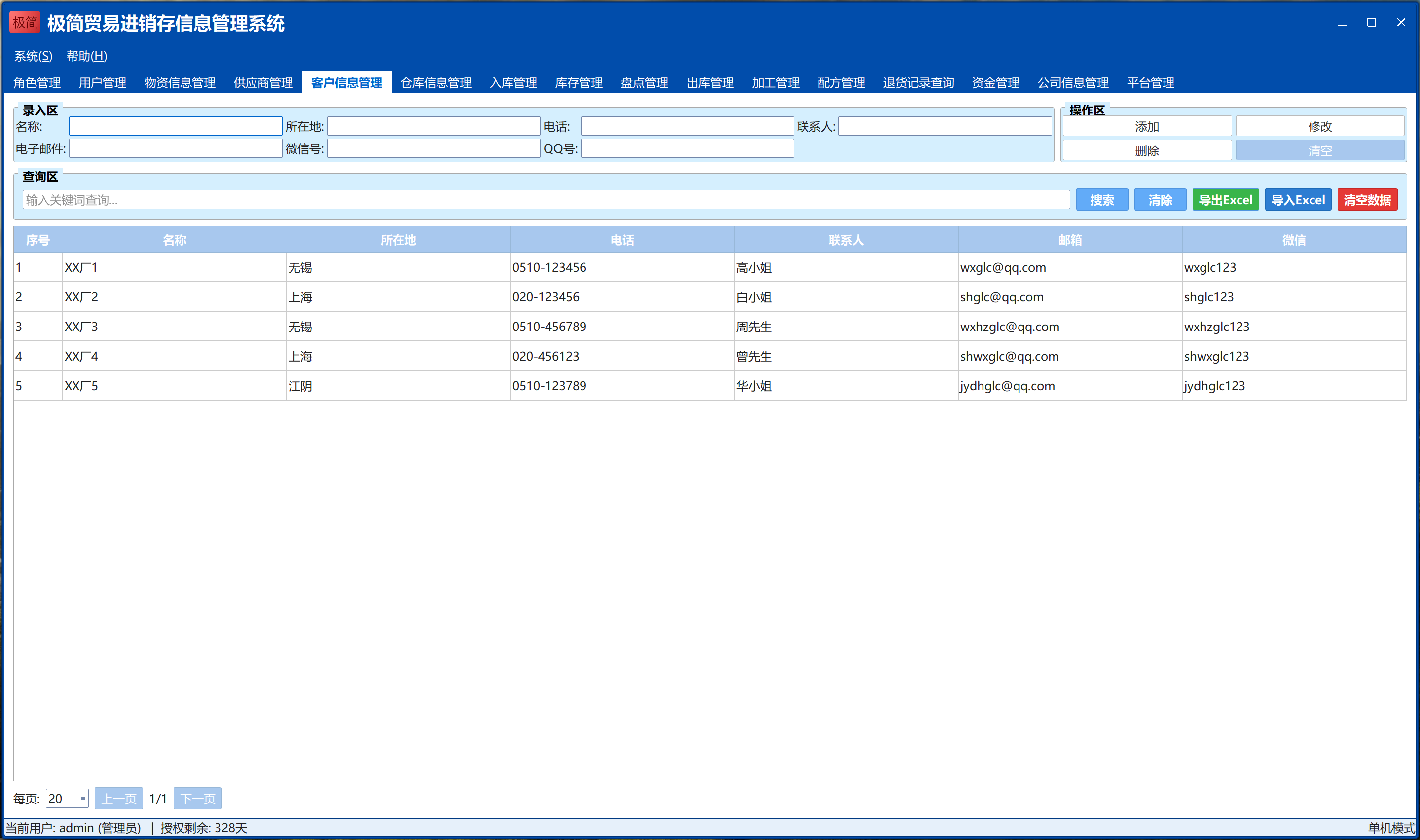
Task: Focus the QQ号 input field
Action: pos(687,148)
